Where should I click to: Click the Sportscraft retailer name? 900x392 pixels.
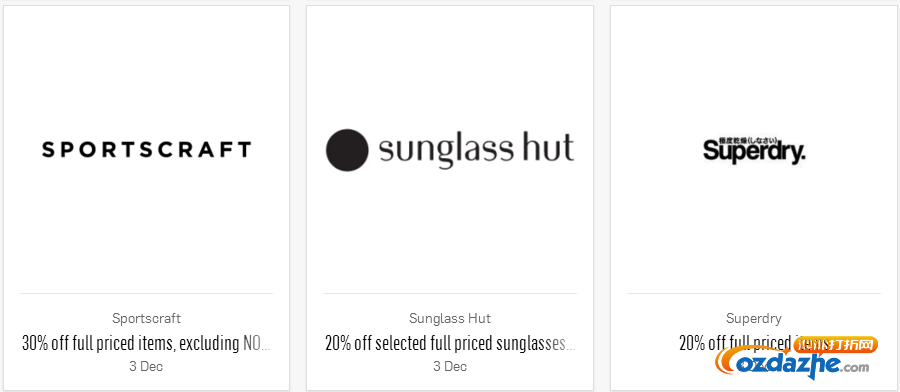pyautogui.click(x=146, y=318)
